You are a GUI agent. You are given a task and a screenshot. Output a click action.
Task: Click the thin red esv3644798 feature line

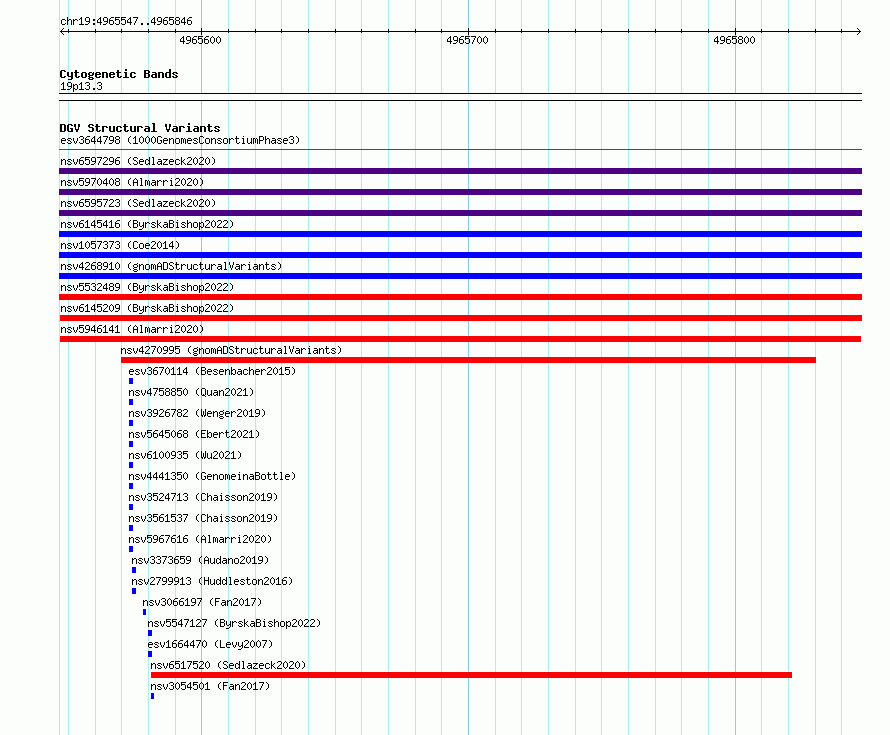460,150
